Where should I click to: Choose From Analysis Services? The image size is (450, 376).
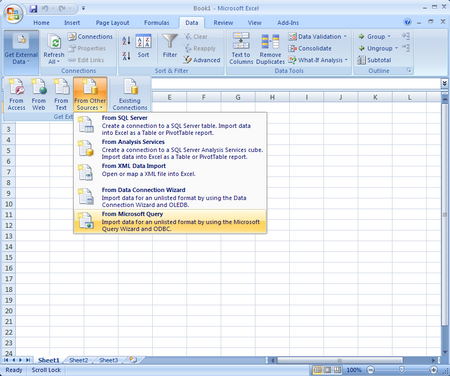[170, 149]
